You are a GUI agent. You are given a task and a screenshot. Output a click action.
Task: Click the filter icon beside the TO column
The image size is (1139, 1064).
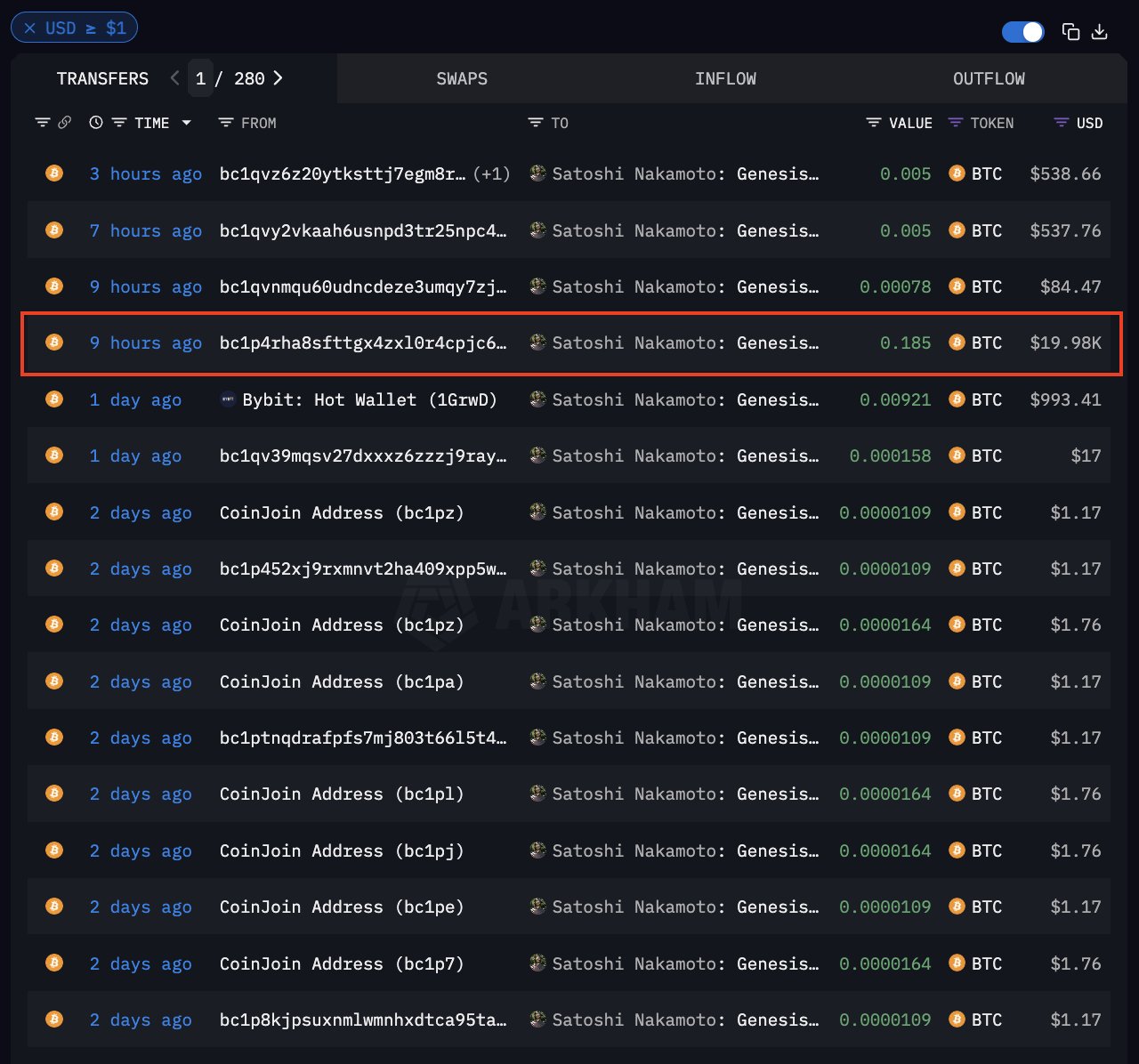(x=534, y=123)
